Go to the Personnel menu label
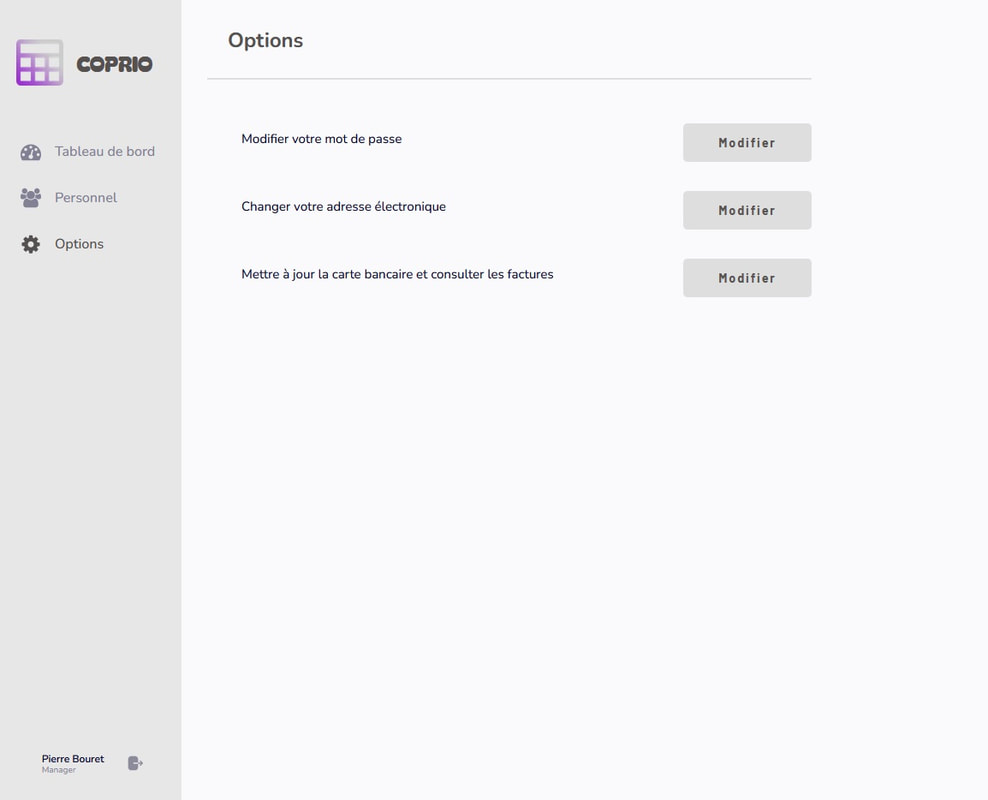The height and width of the screenshot is (800, 988). (86, 198)
